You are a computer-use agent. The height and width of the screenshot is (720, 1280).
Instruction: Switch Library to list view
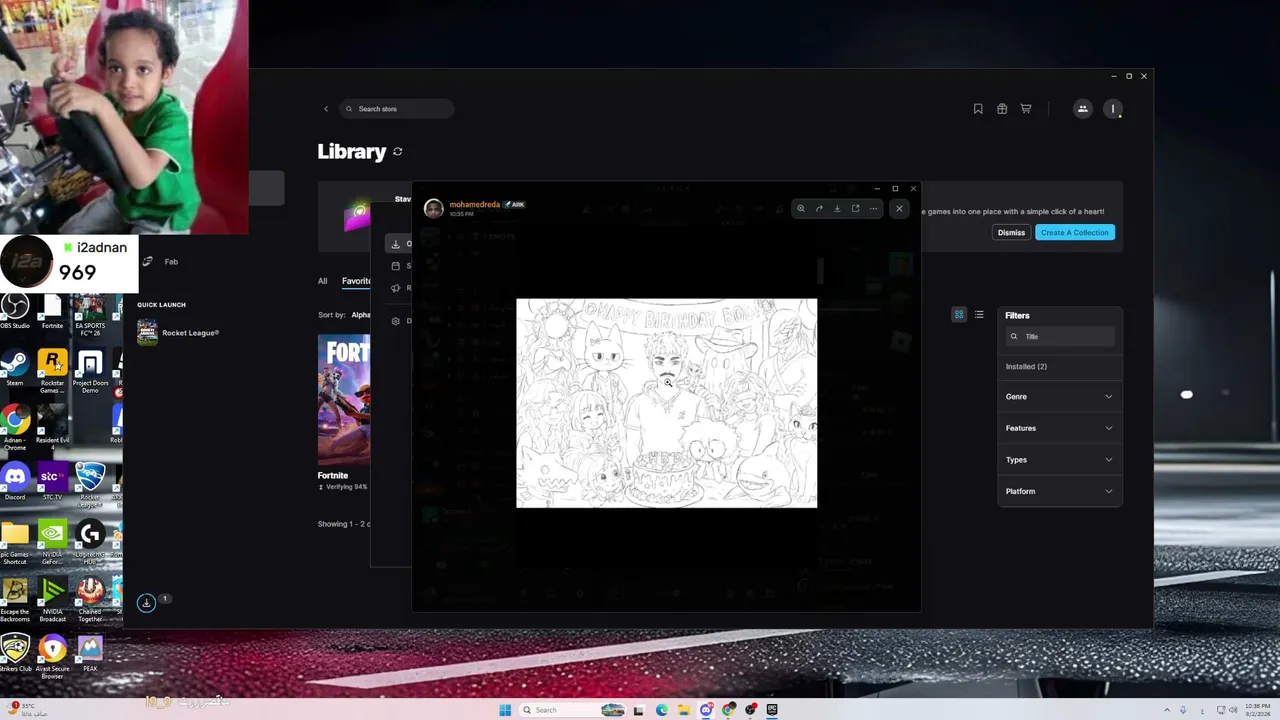coord(979,315)
